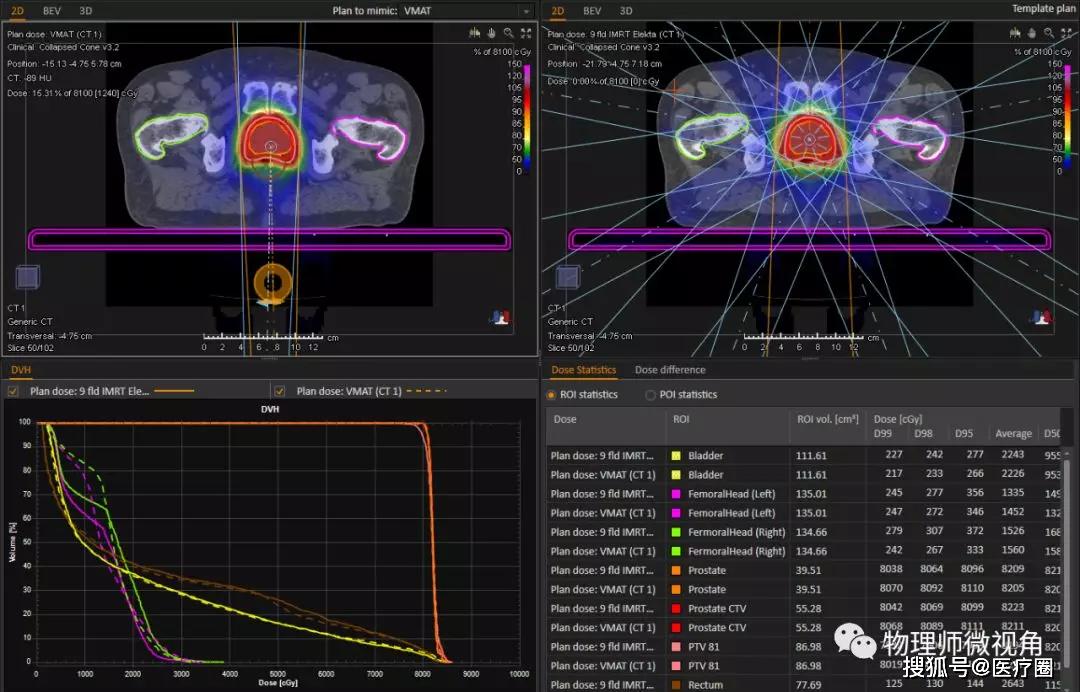Viewport: 1080px width, 692px height.
Task: Uncheck the VMAT (CT 1) plan dose checkbox
Action: click(280, 391)
